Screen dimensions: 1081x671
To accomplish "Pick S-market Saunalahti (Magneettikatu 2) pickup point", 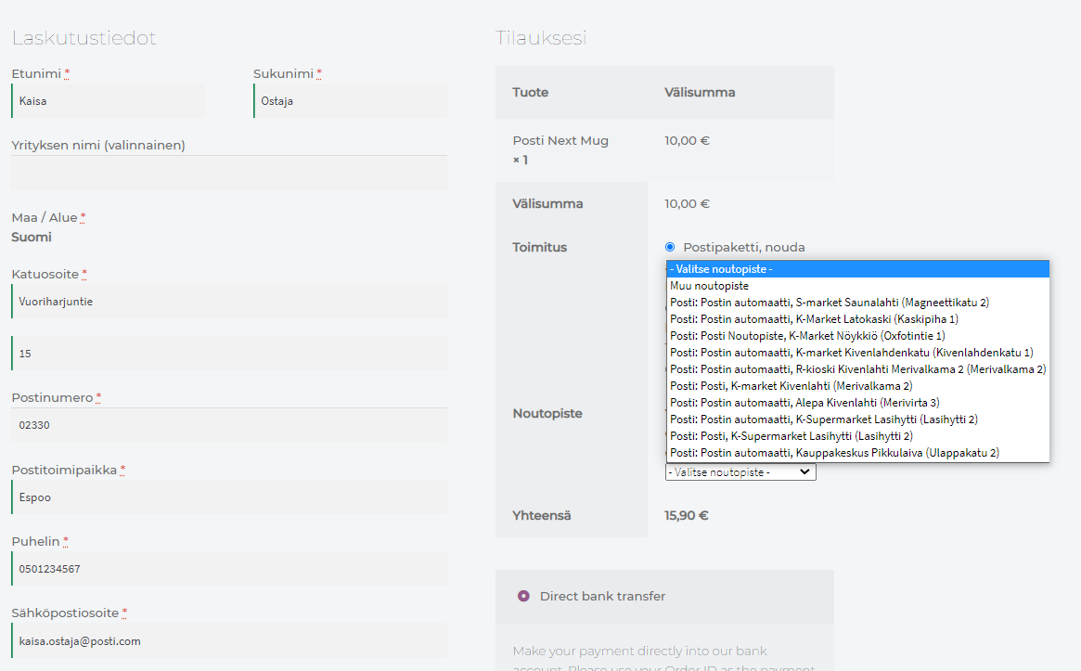I will pos(858,302).
